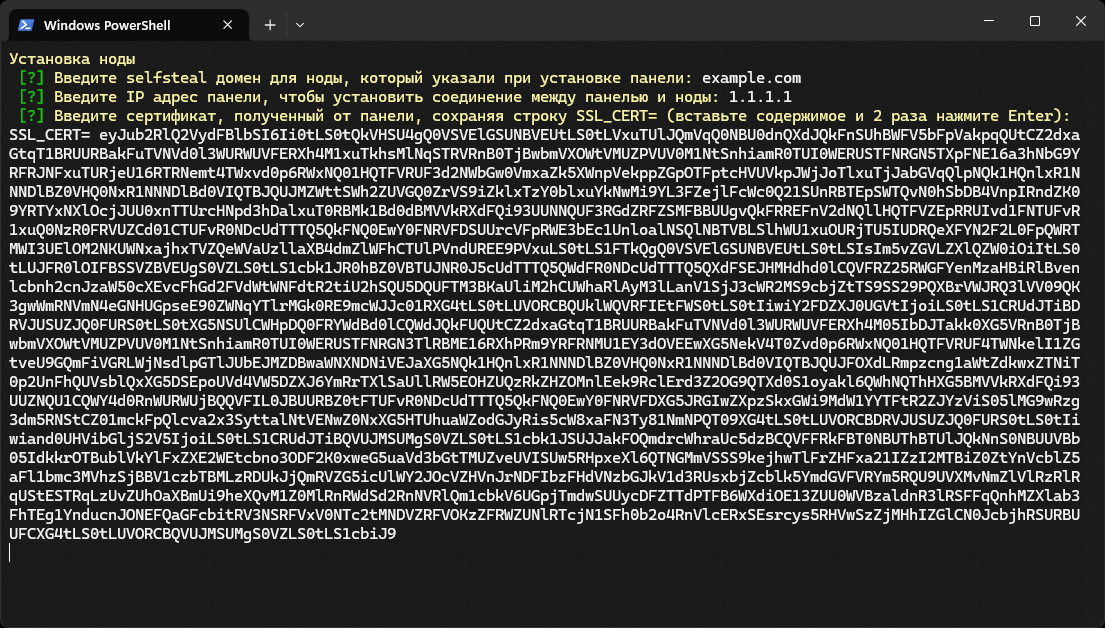This screenshot has width=1105, height=628.
Task: Click the last certificate line ending 'cbiJ9'
Action: click(x=203, y=534)
